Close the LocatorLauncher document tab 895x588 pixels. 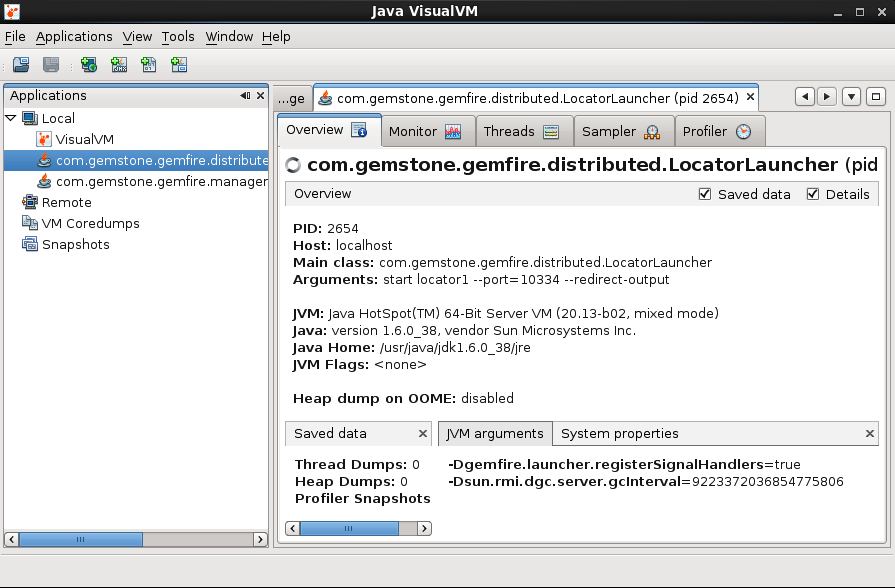click(750, 98)
